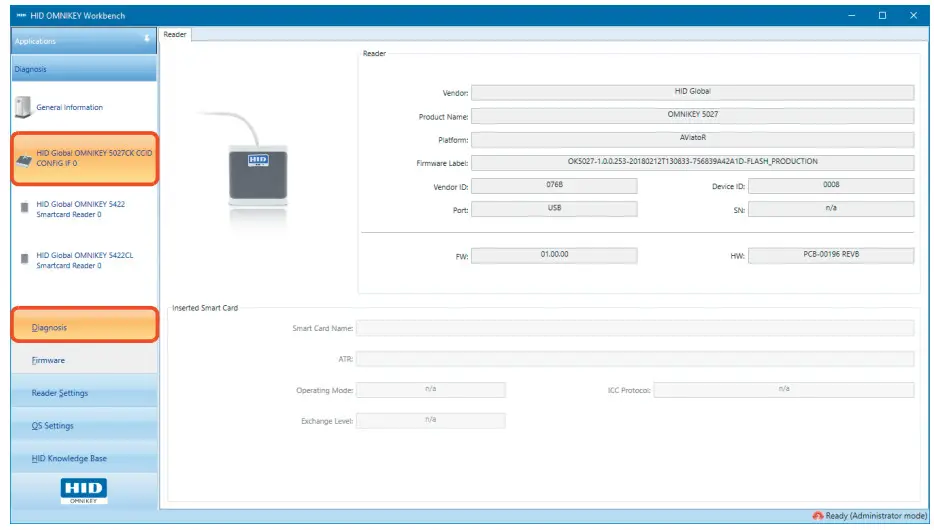Close the HID OMNIKEY Workbench window

[913, 15]
